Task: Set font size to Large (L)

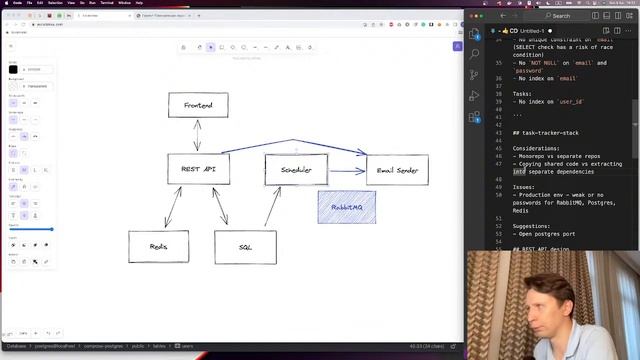Action: (x=35, y=170)
